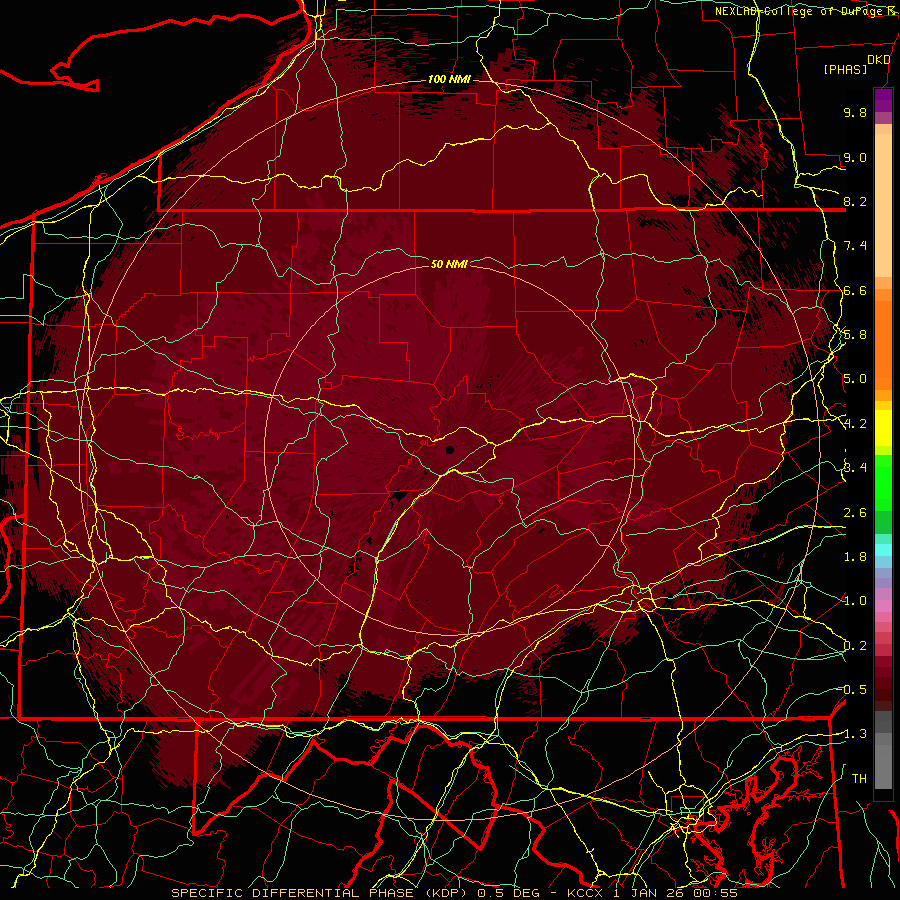Screen dimensions: 900x900
Task: Click the cyan band of the color scale
Action: click(x=883, y=550)
